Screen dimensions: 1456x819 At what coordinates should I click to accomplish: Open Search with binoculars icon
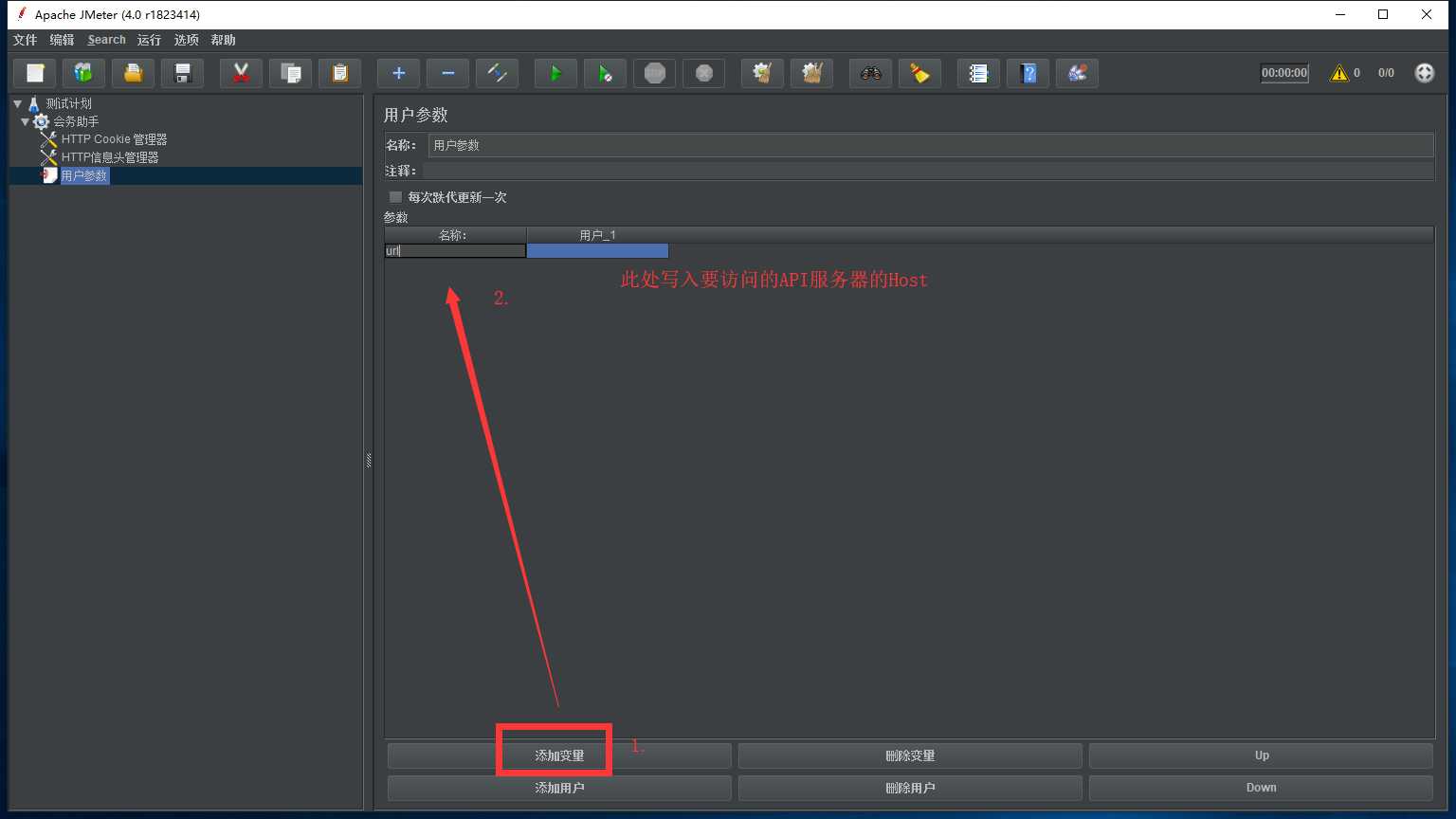coord(870,73)
